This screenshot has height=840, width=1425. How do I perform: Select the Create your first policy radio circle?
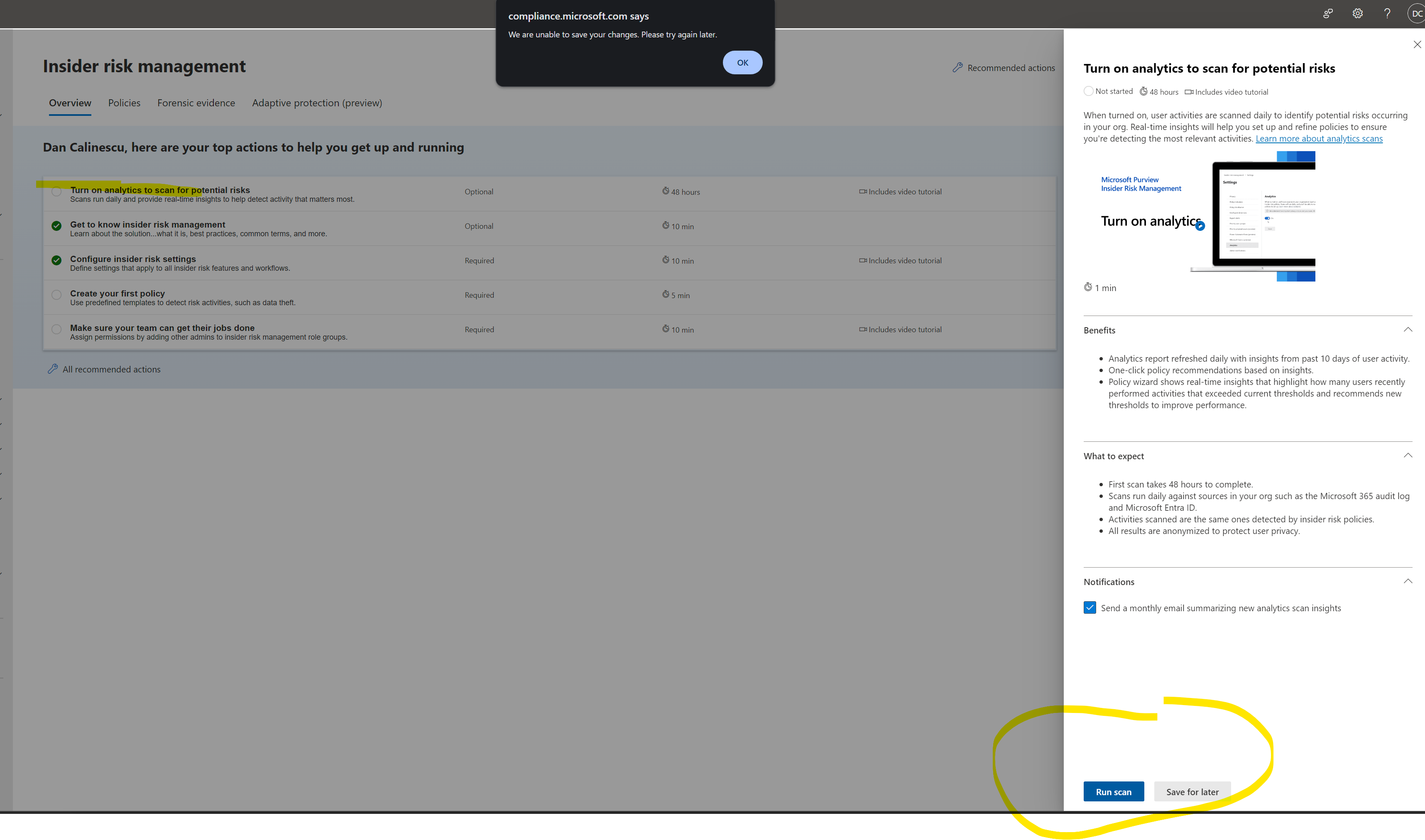tap(56, 294)
